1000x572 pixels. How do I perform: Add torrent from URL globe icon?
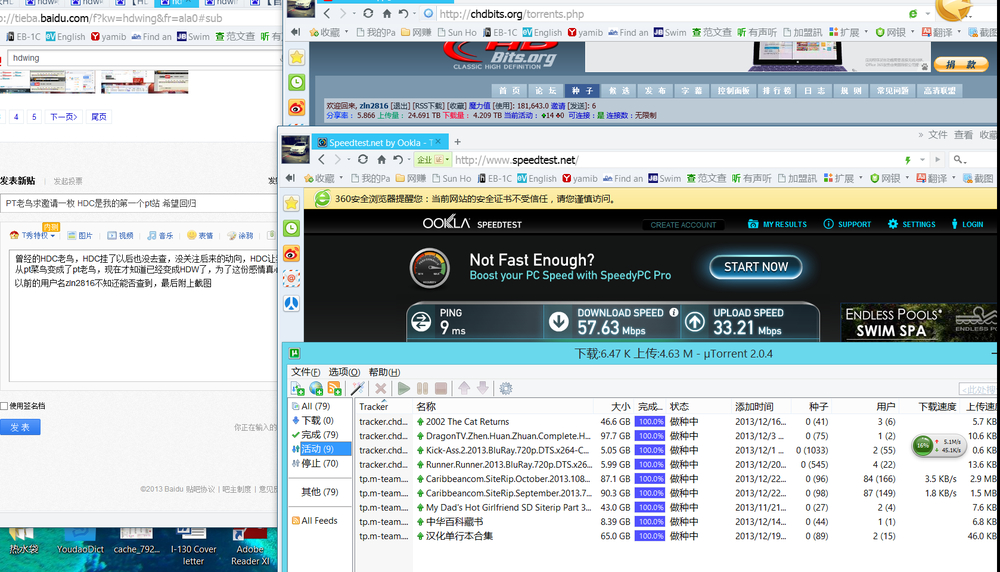coord(316,388)
